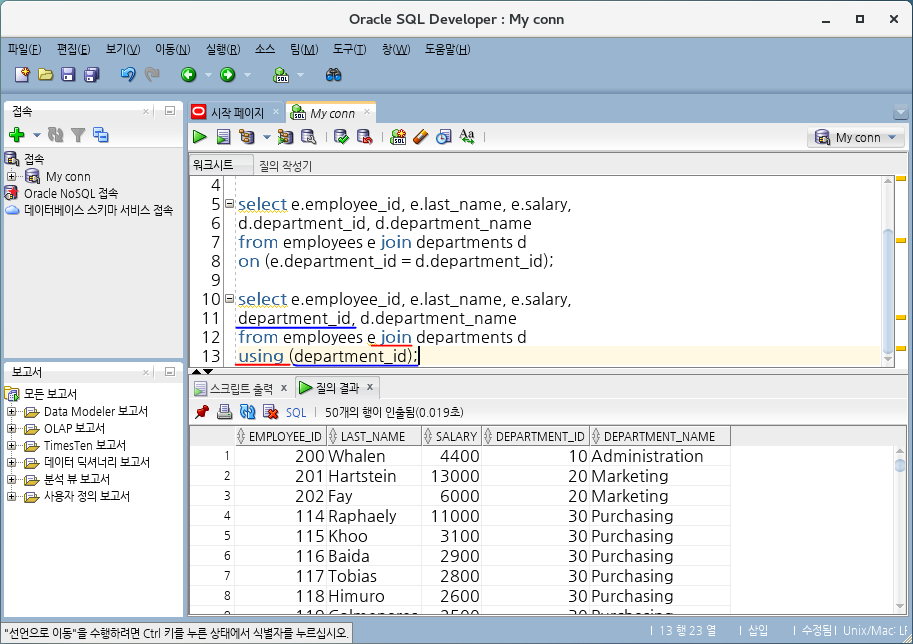Click the SQL Tuning Advisor icon
The width and height of the screenshot is (913, 644).
[309, 137]
